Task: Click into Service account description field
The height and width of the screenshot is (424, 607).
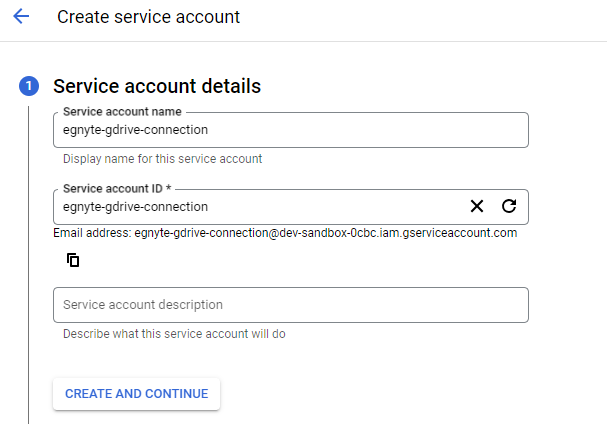Action: (x=291, y=305)
